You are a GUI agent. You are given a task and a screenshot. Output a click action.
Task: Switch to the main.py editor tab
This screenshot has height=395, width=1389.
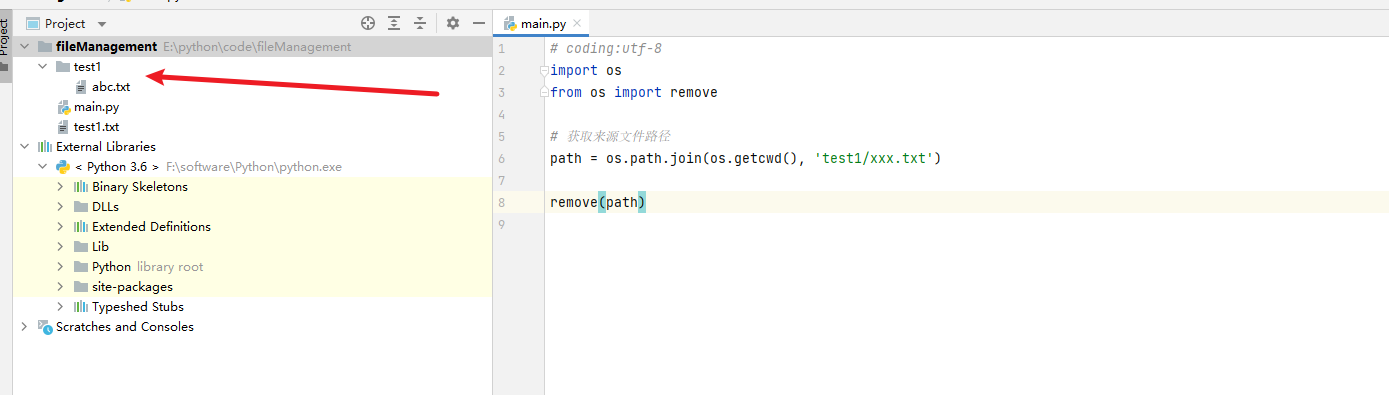[x=544, y=23]
